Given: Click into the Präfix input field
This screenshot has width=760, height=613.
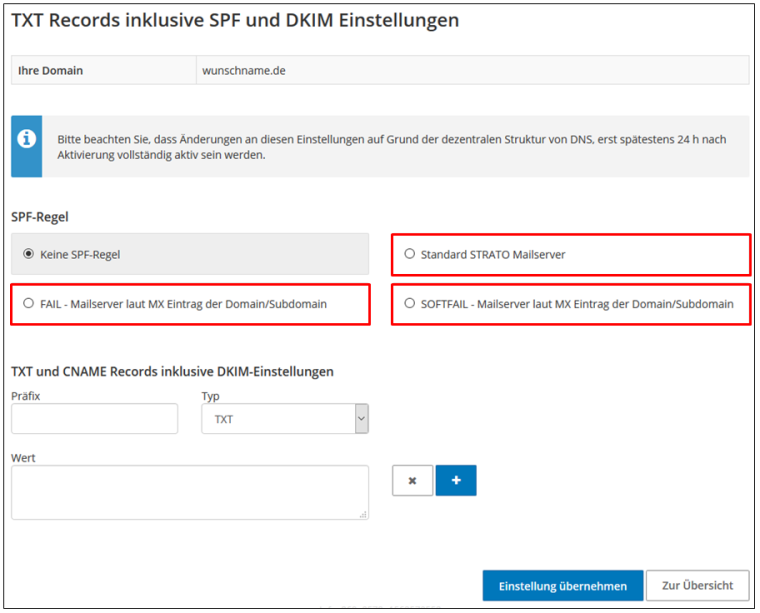Looking at the screenshot, I should pos(95,419).
